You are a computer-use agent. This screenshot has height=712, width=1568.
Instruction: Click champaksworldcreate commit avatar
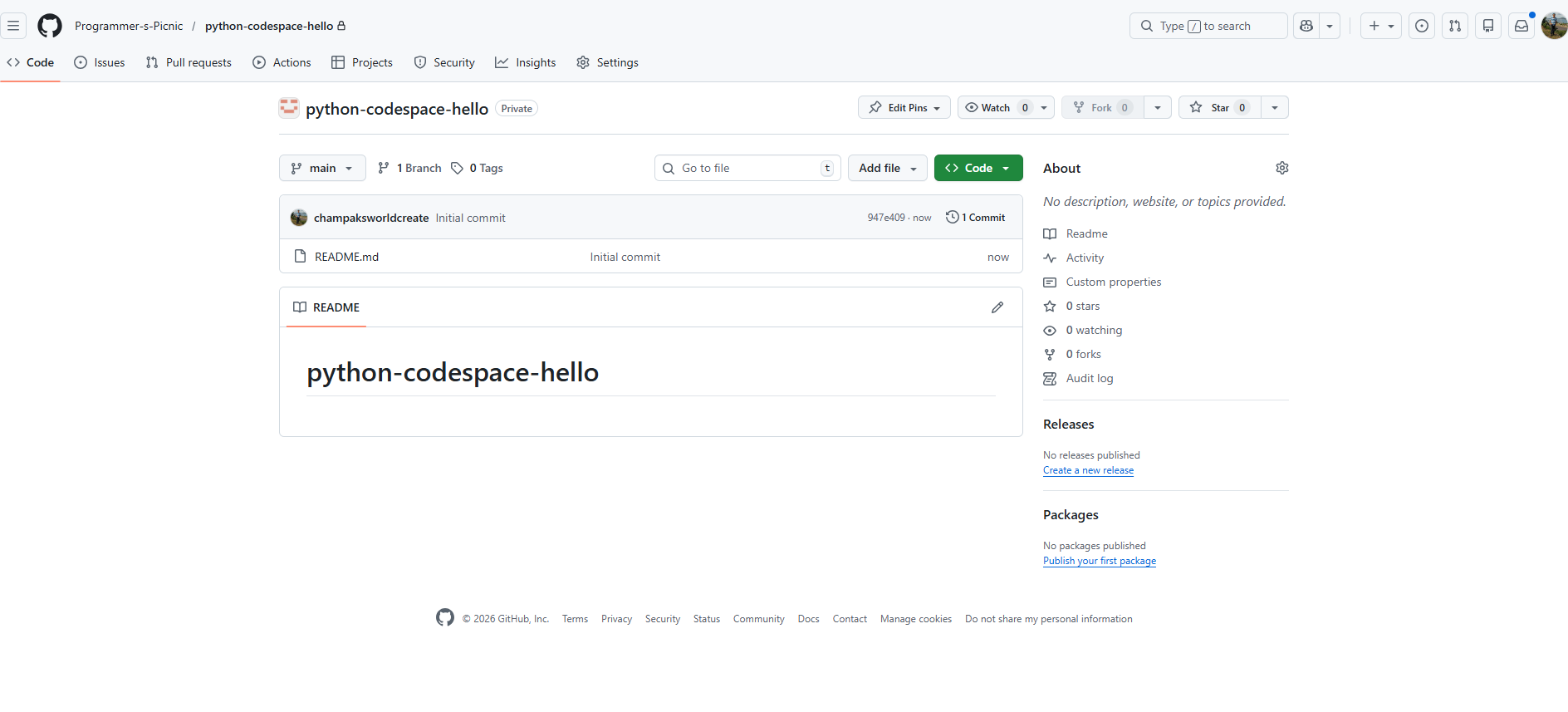click(x=299, y=218)
